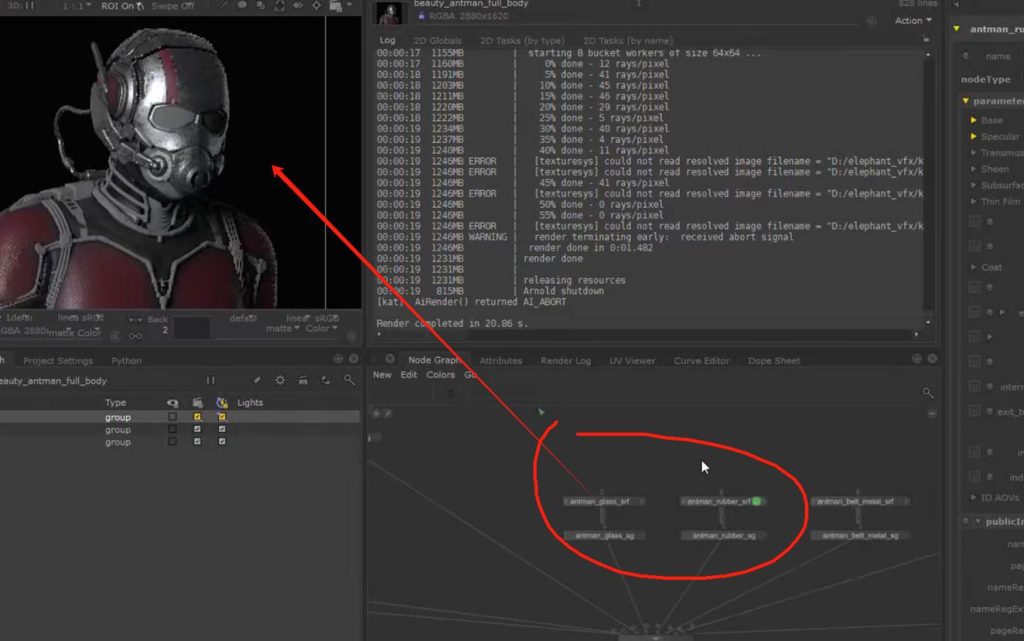Switch to the Render Log tab

565,361
